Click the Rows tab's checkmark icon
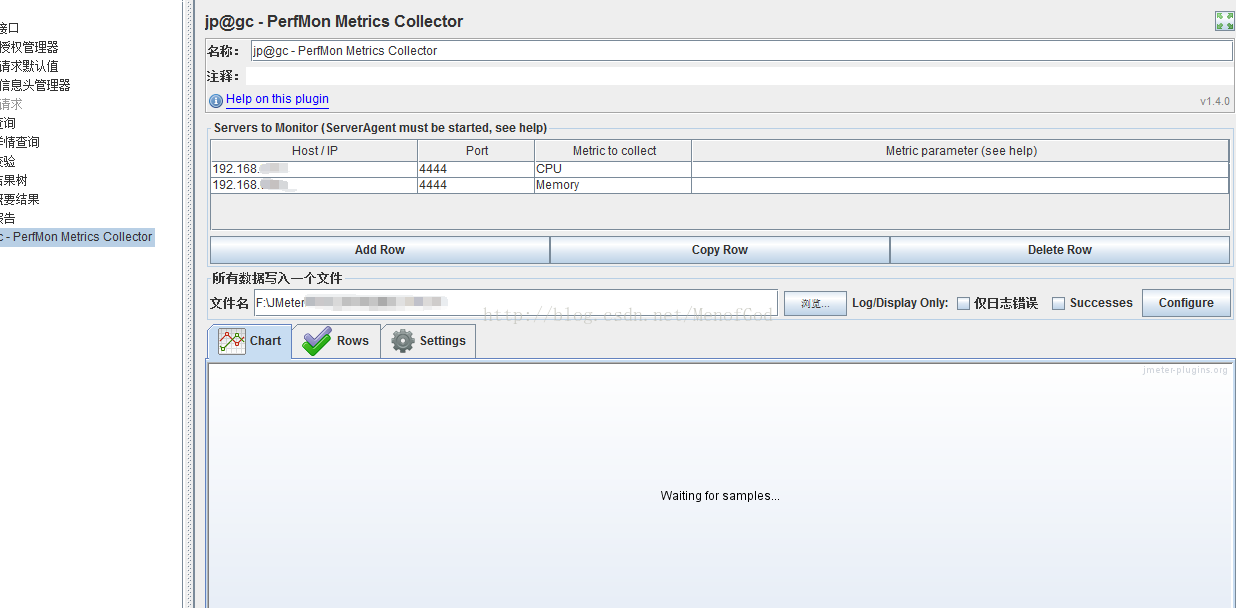1236x608 pixels. (317, 341)
